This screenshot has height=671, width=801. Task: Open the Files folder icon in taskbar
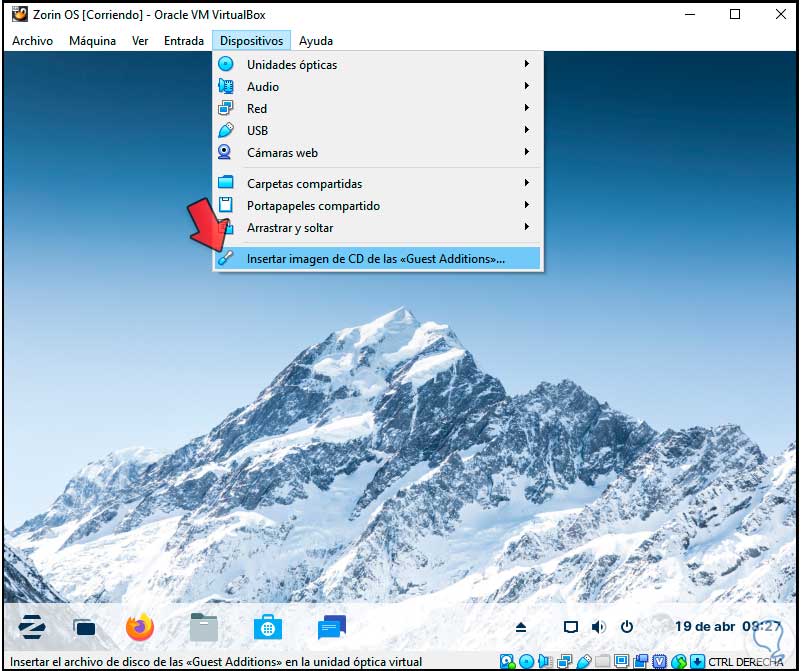204,627
